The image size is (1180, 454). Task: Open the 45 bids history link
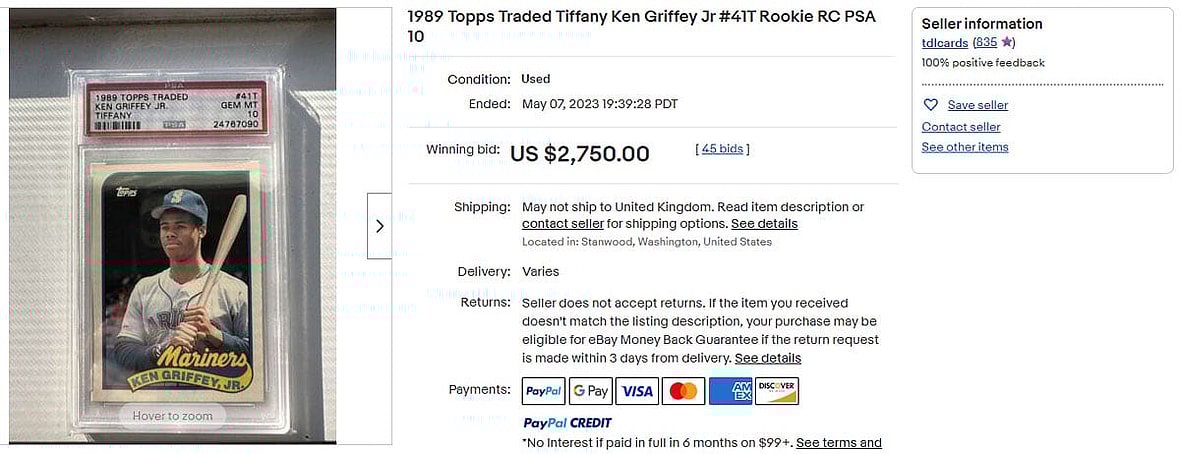[x=722, y=149]
